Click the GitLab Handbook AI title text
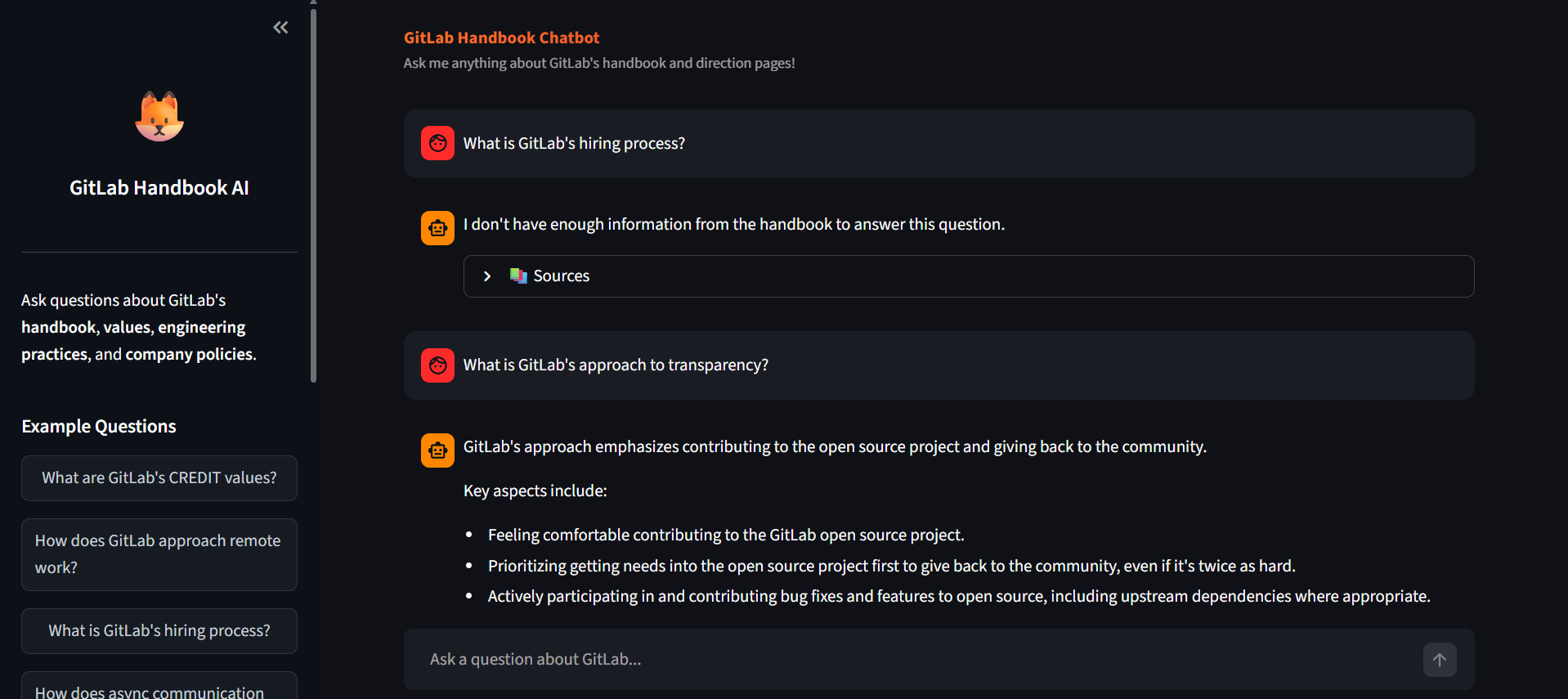Image resolution: width=1568 pixels, height=699 pixels. [x=159, y=187]
